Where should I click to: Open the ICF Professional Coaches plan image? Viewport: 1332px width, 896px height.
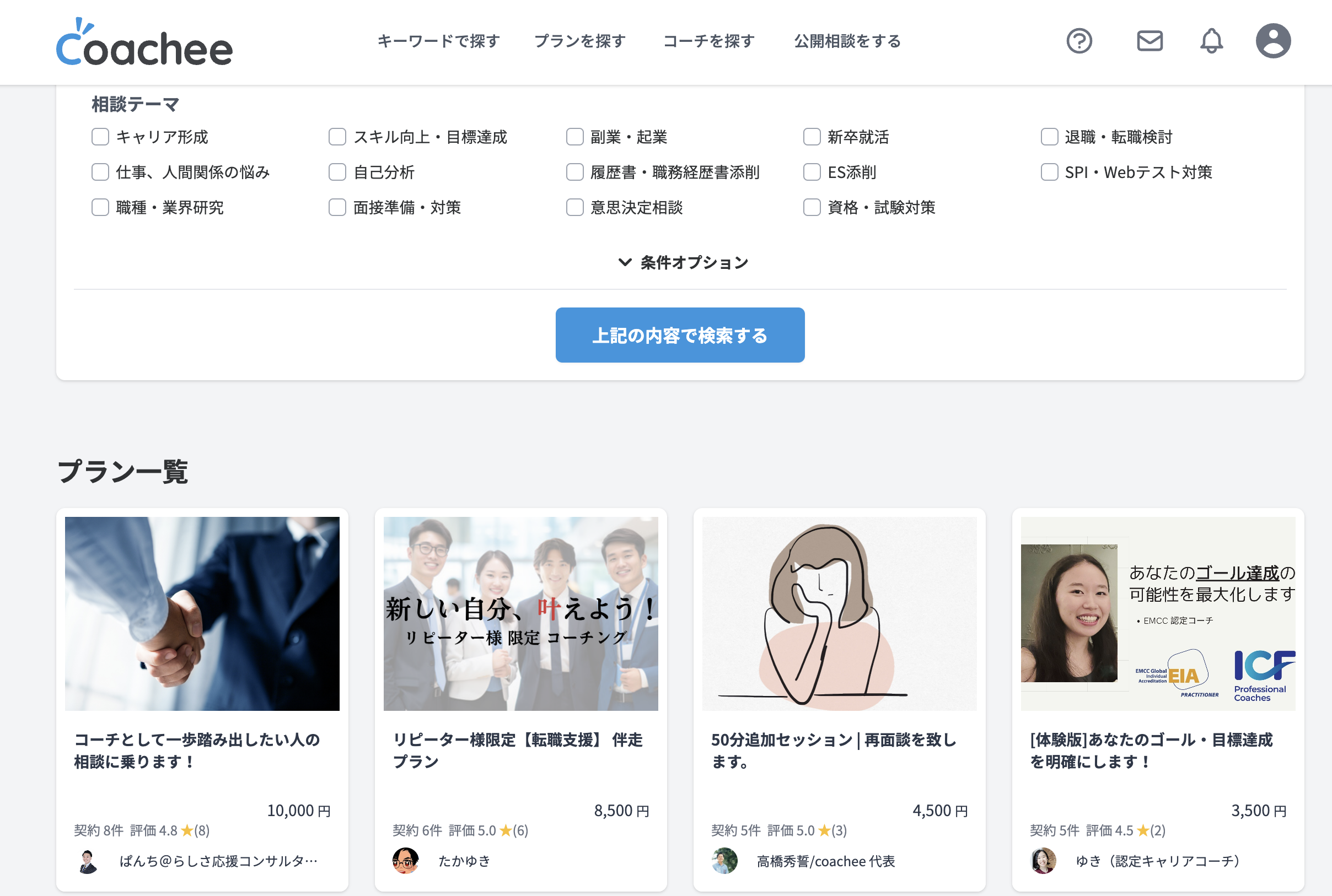click(1158, 614)
